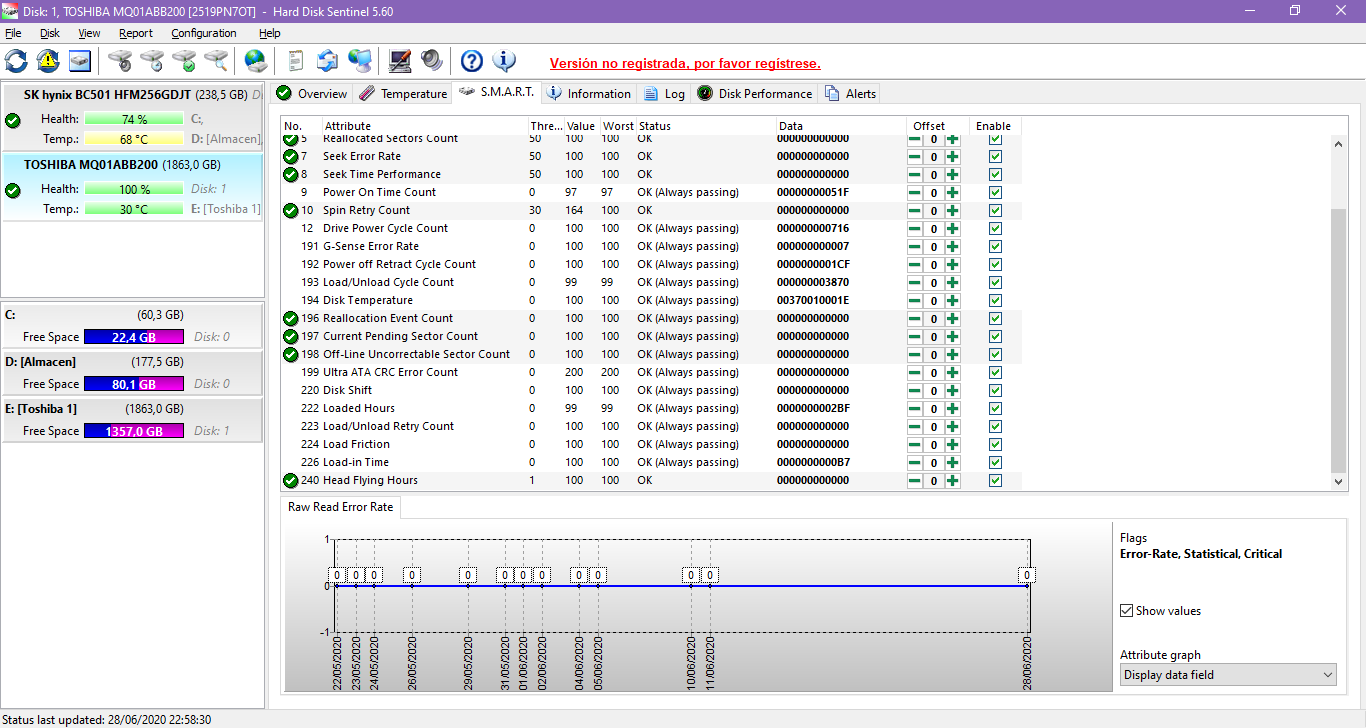Switch to the Temperature tab
1366x728 pixels.
pos(403,93)
